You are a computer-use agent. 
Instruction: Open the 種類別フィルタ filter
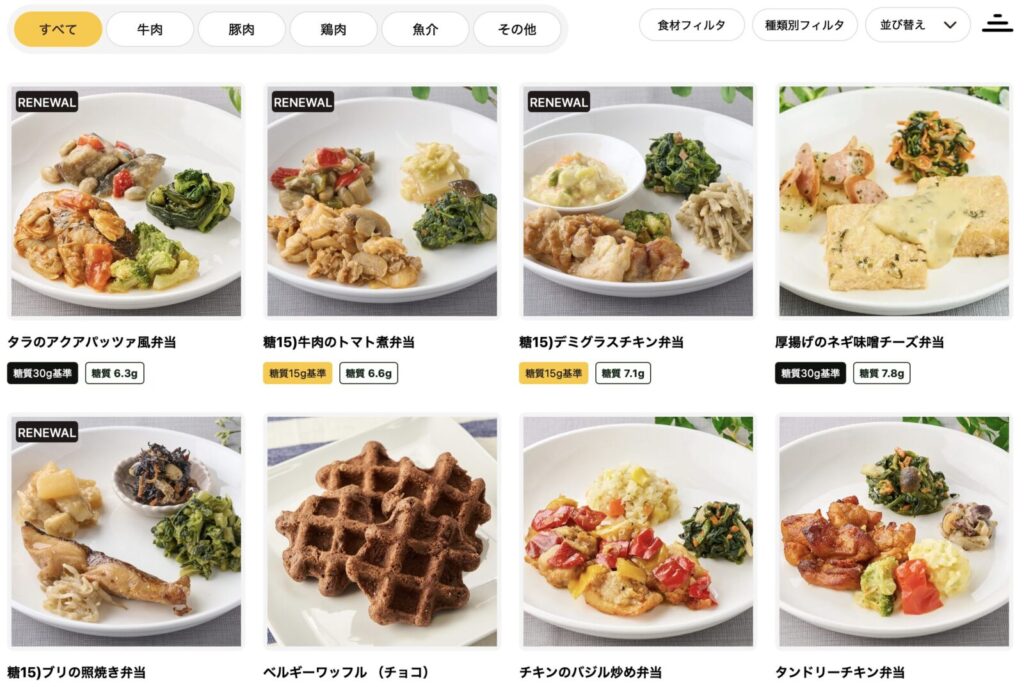tap(805, 25)
